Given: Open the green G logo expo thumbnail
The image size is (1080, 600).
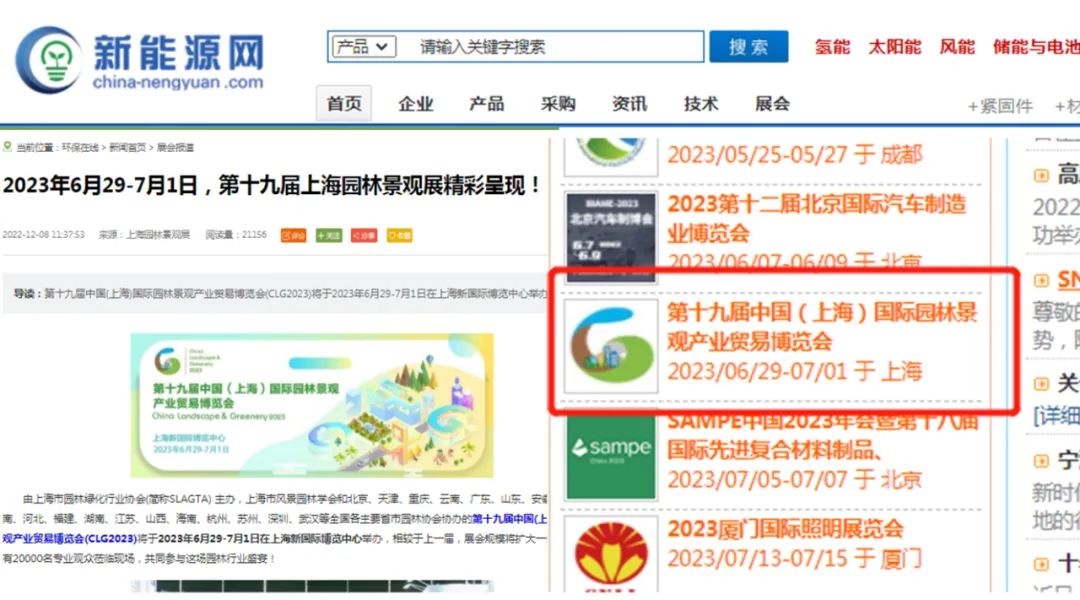Looking at the screenshot, I should (x=611, y=345).
